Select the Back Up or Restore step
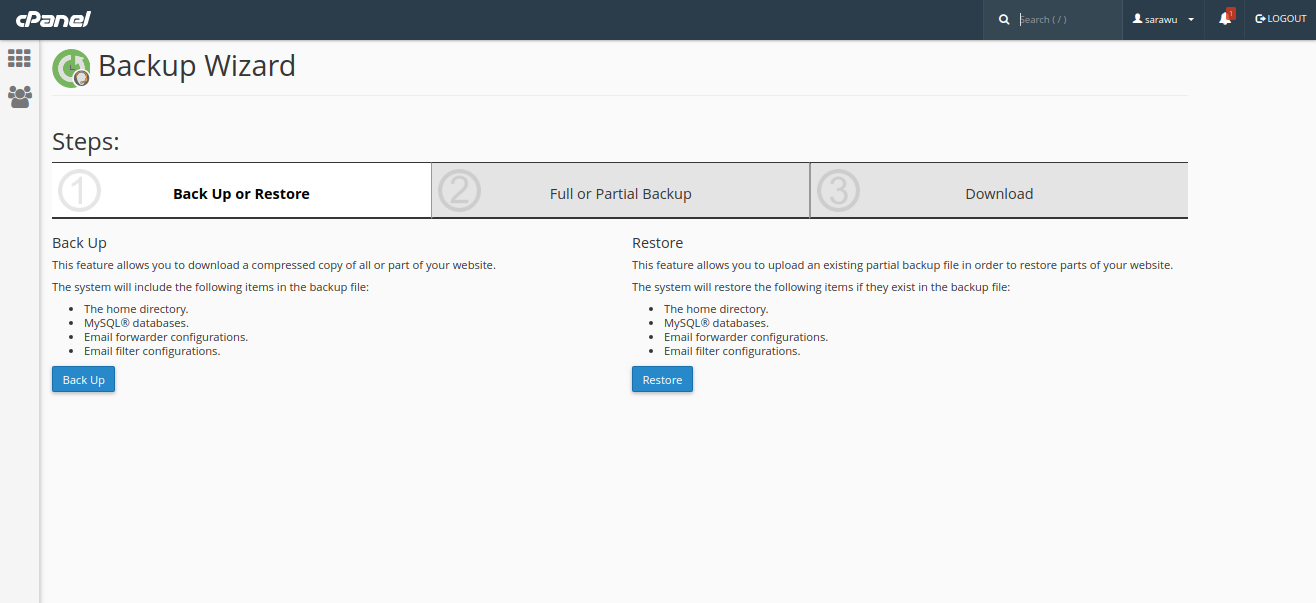 pos(241,194)
